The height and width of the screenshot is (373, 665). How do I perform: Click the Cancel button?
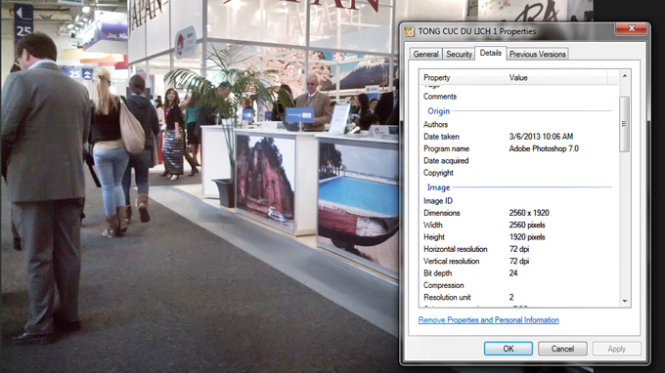[x=562, y=349]
